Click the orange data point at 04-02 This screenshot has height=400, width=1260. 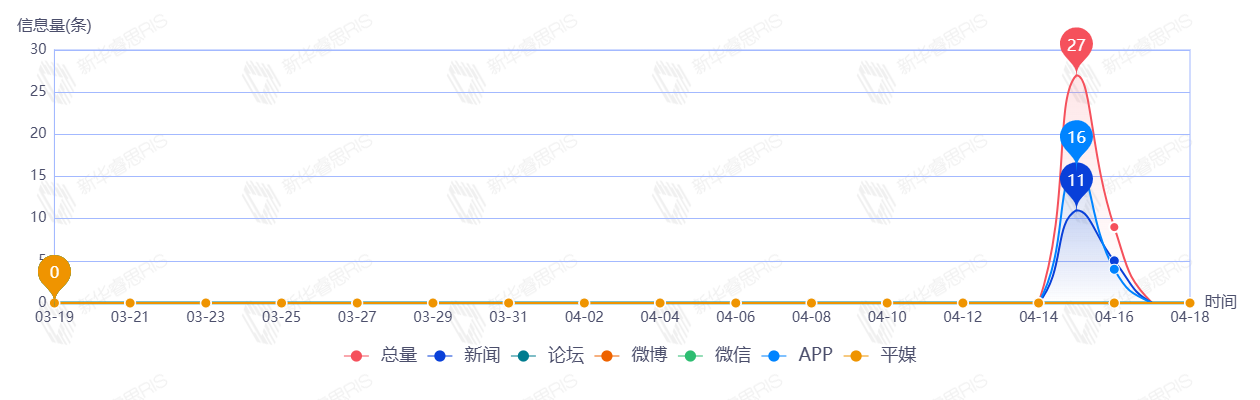click(x=584, y=303)
